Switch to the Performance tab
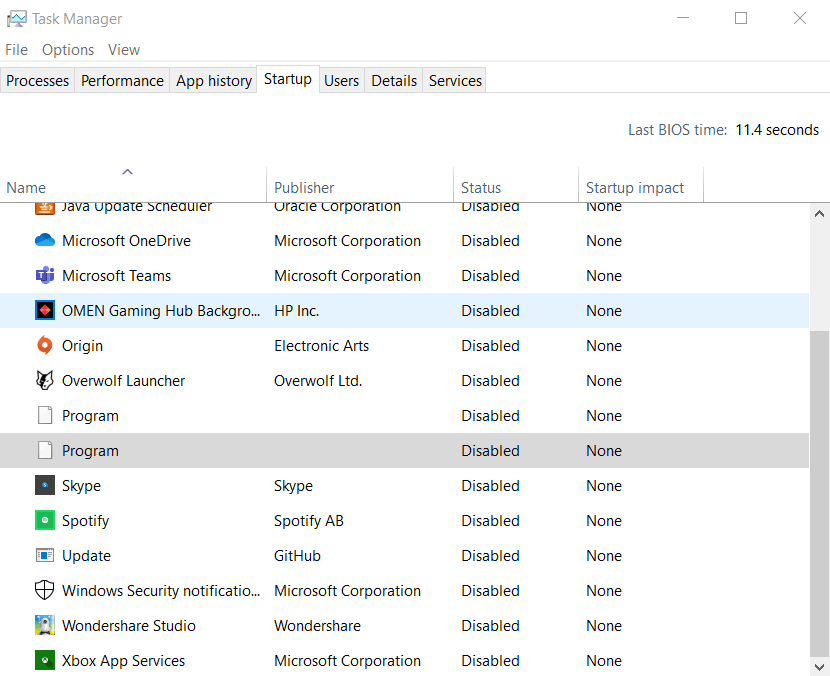This screenshot has width=830, height=676. 122,81
